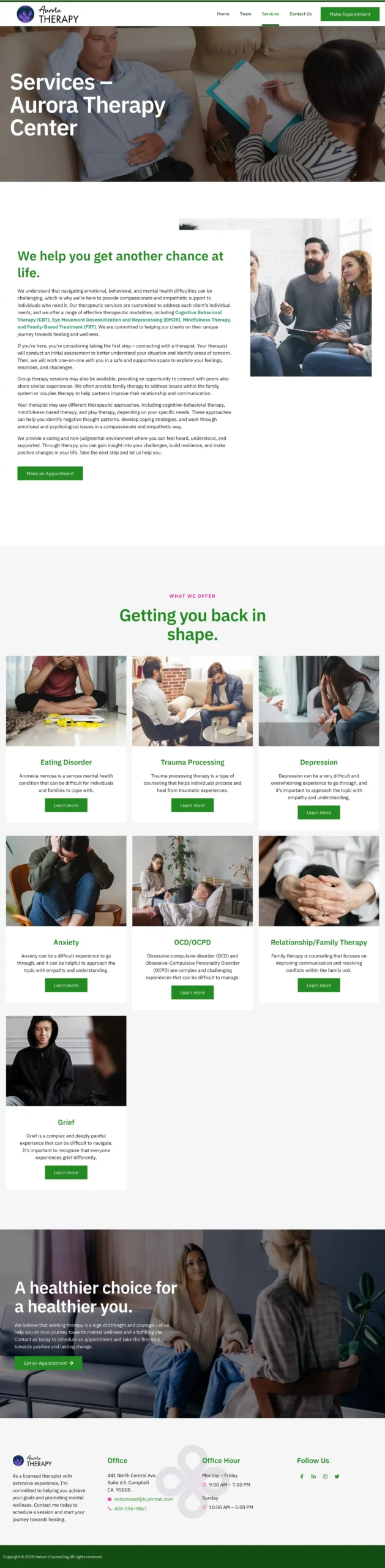Click the Aurora Therapy logo in header
Image resolution: width=385 pixels, height=1568 pixels.
(x=48, y=14)
